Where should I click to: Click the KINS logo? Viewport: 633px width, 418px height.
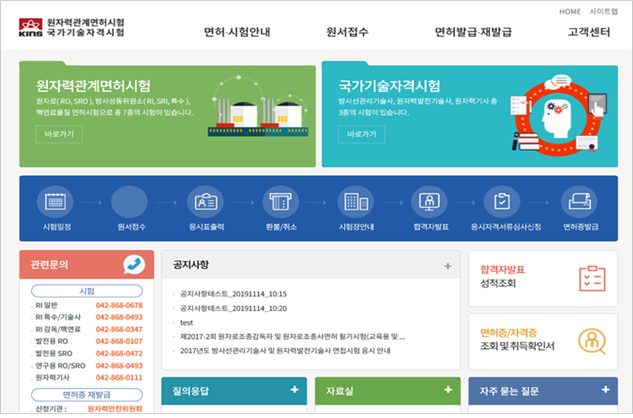pos(30,27)
